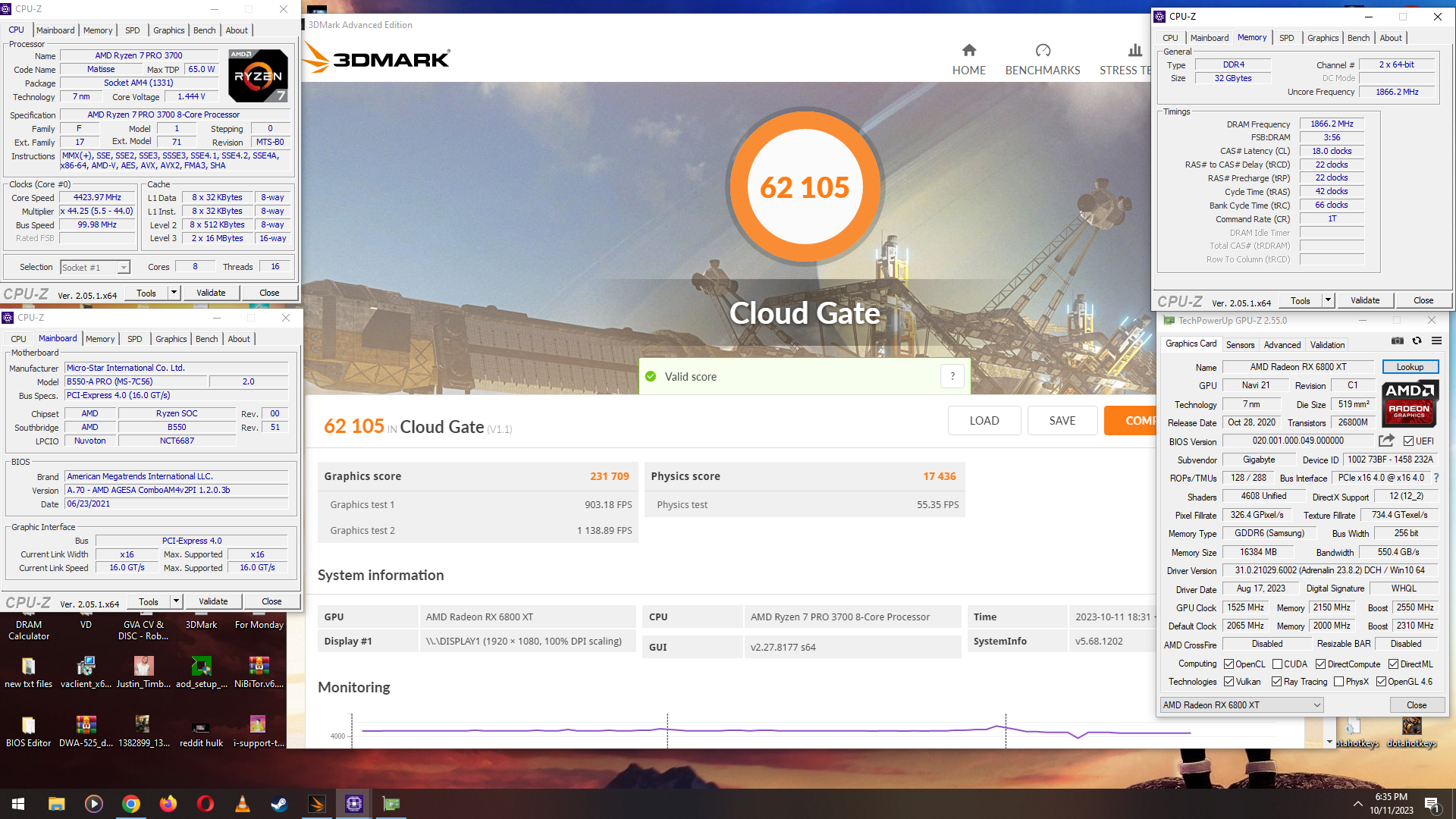The image size is (1456, 819).
Task: Switch to 3DMark in the taskbar
Action: [x=316, y=804]
